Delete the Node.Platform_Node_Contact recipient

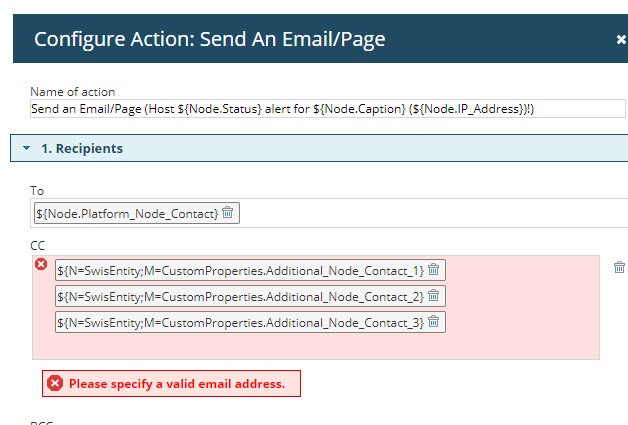point(227,213)
